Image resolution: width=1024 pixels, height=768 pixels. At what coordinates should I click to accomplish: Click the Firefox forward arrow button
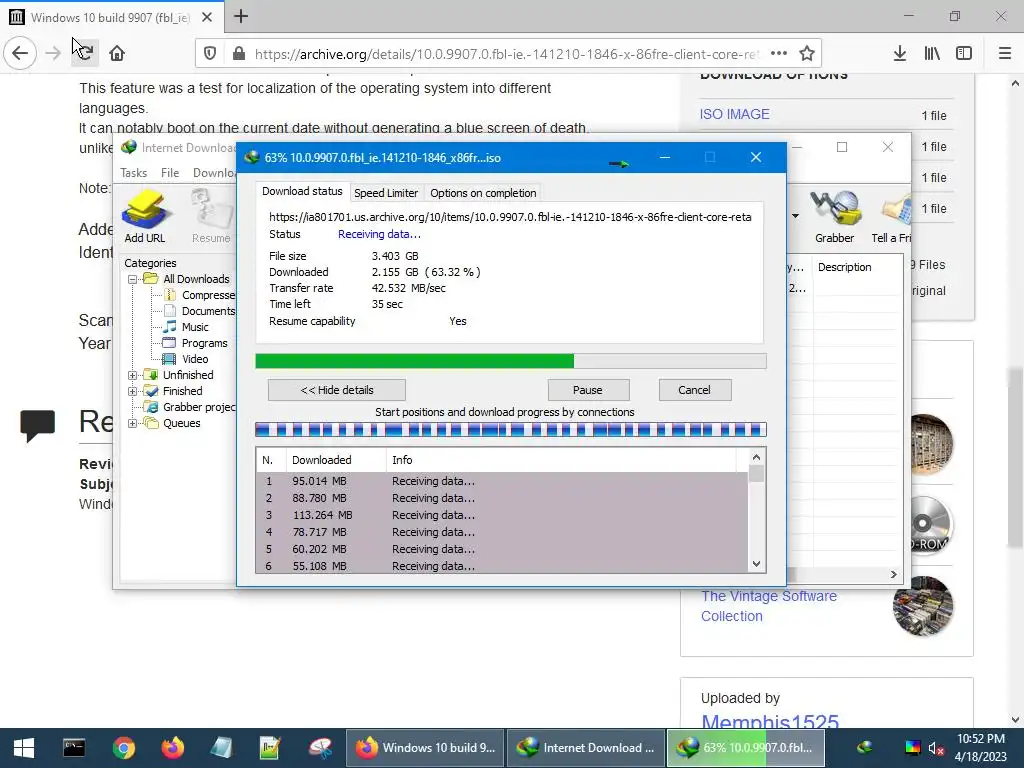pos(53,53)
